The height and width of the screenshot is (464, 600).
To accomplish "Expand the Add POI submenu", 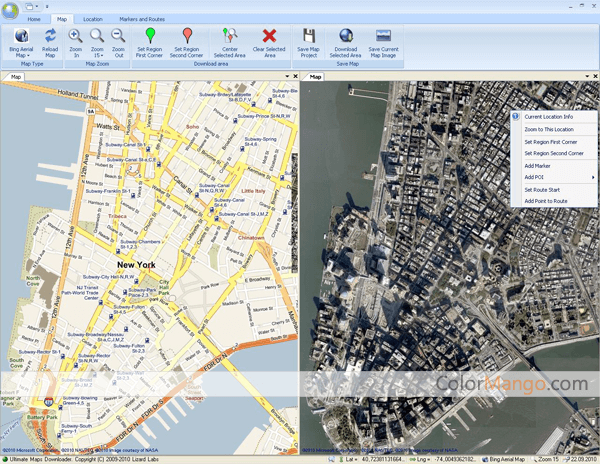I will [x=554, y=177].
